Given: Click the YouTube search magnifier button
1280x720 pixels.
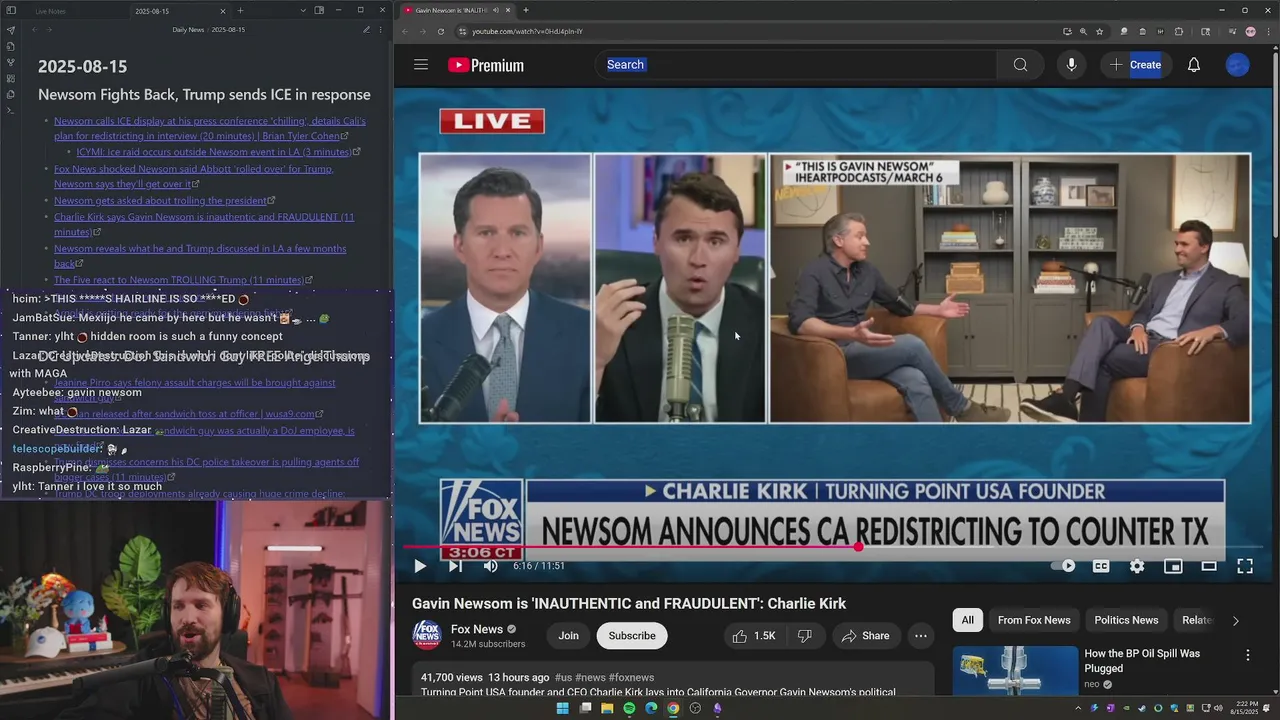Looking at the screenshot, I should [x=1020, y=65].
